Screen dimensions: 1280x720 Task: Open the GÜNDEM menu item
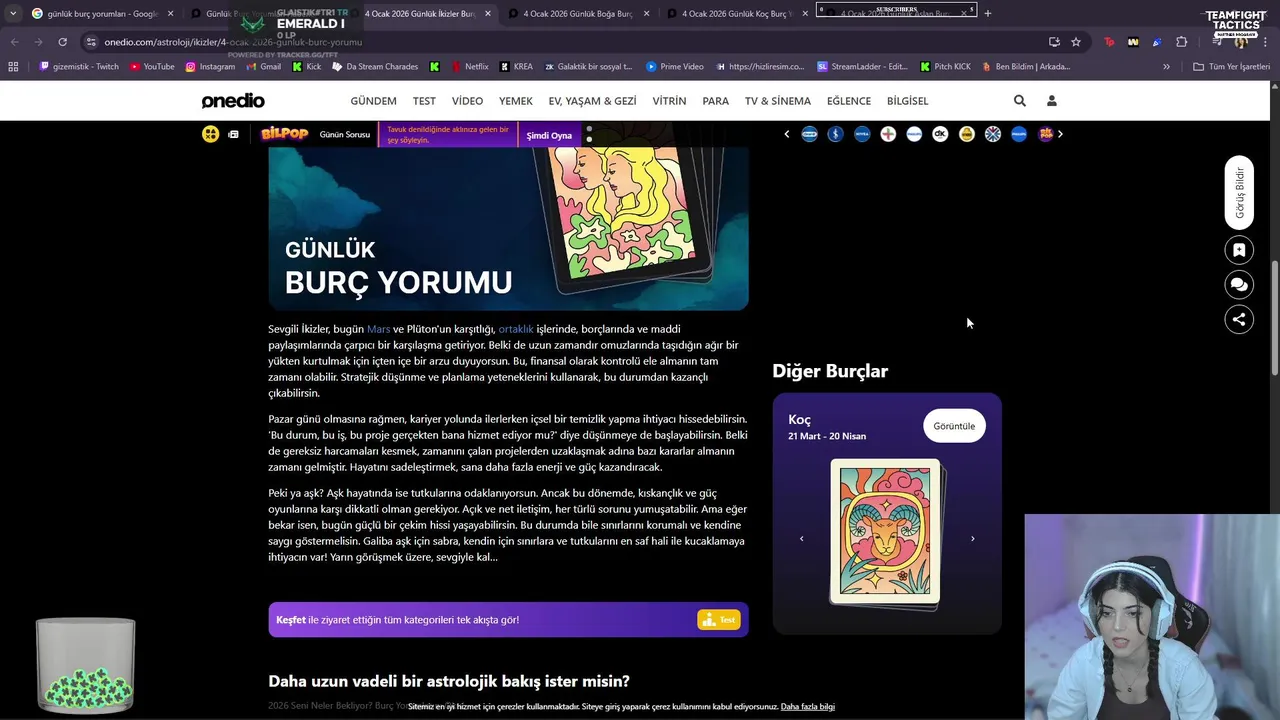point(373,101)
